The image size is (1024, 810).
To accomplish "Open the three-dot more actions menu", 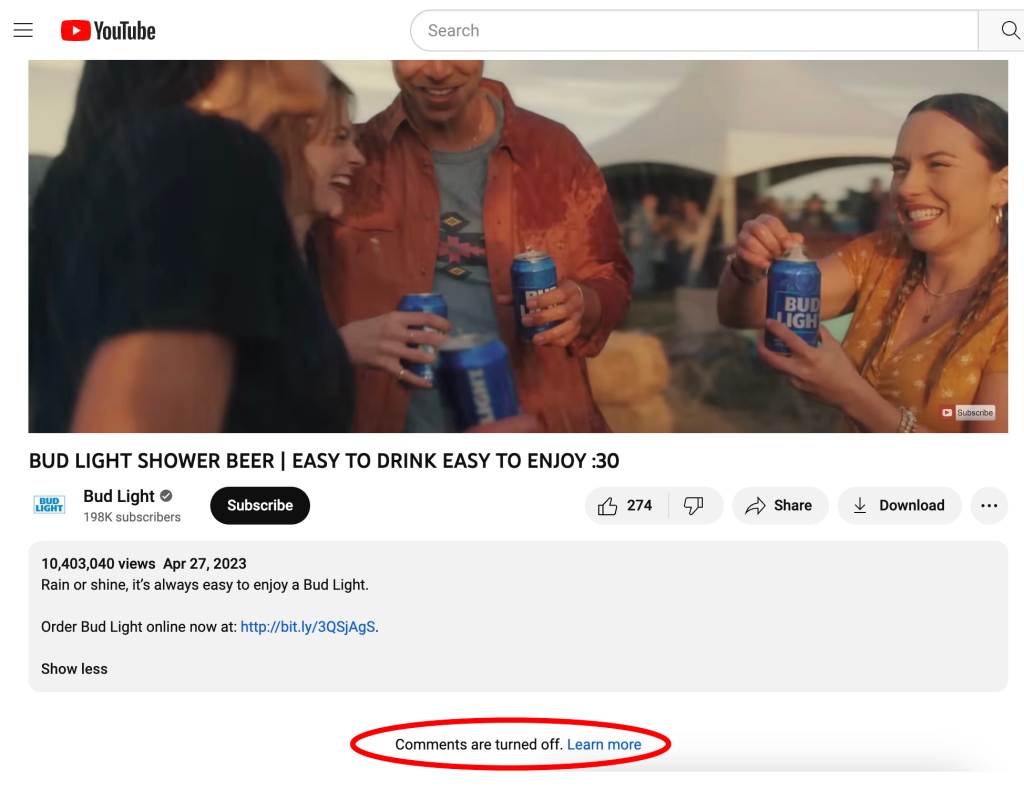I will (989, 506).
